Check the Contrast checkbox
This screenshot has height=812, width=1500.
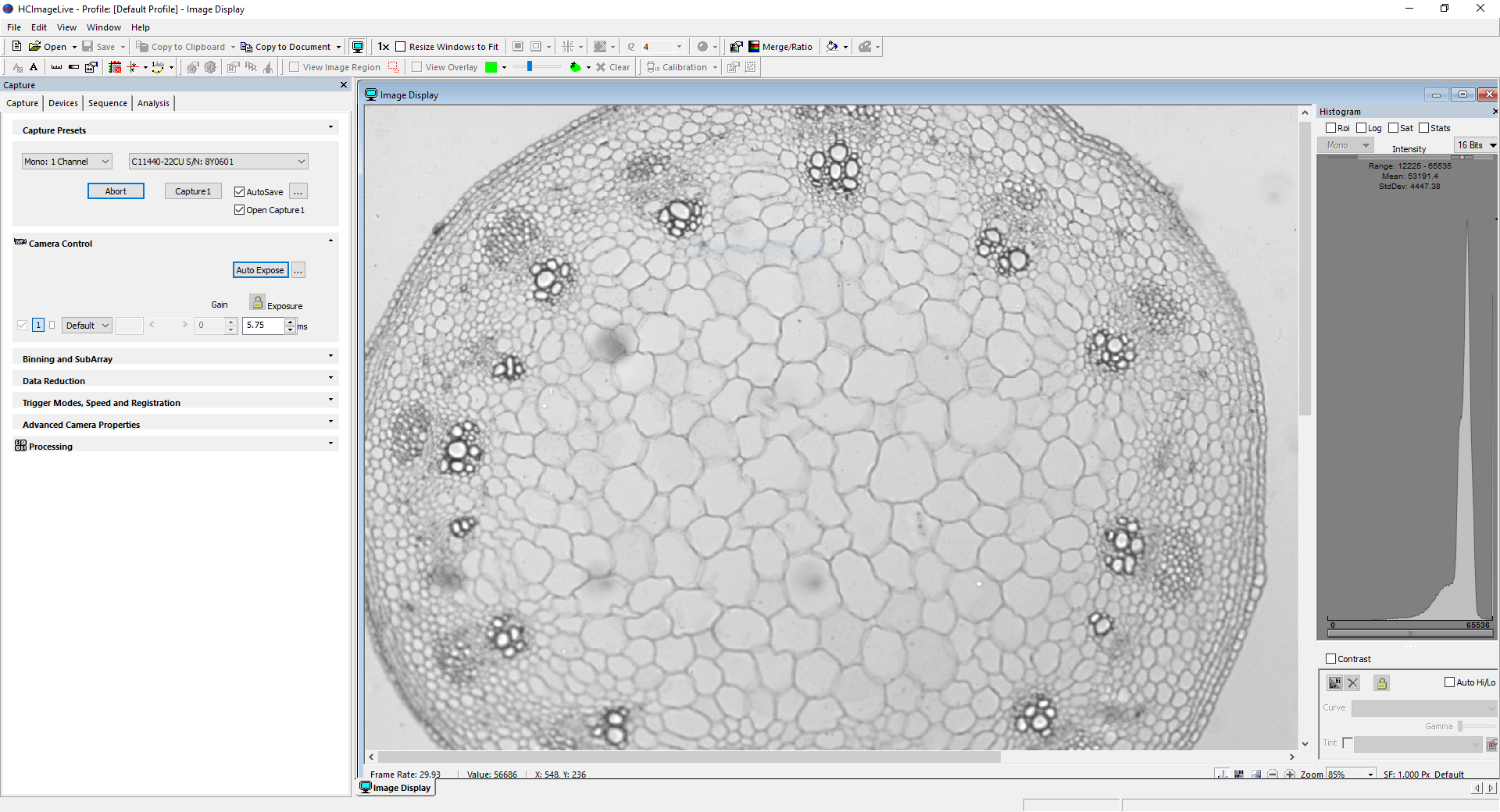pyautogui.click(x=1330, y=659)
